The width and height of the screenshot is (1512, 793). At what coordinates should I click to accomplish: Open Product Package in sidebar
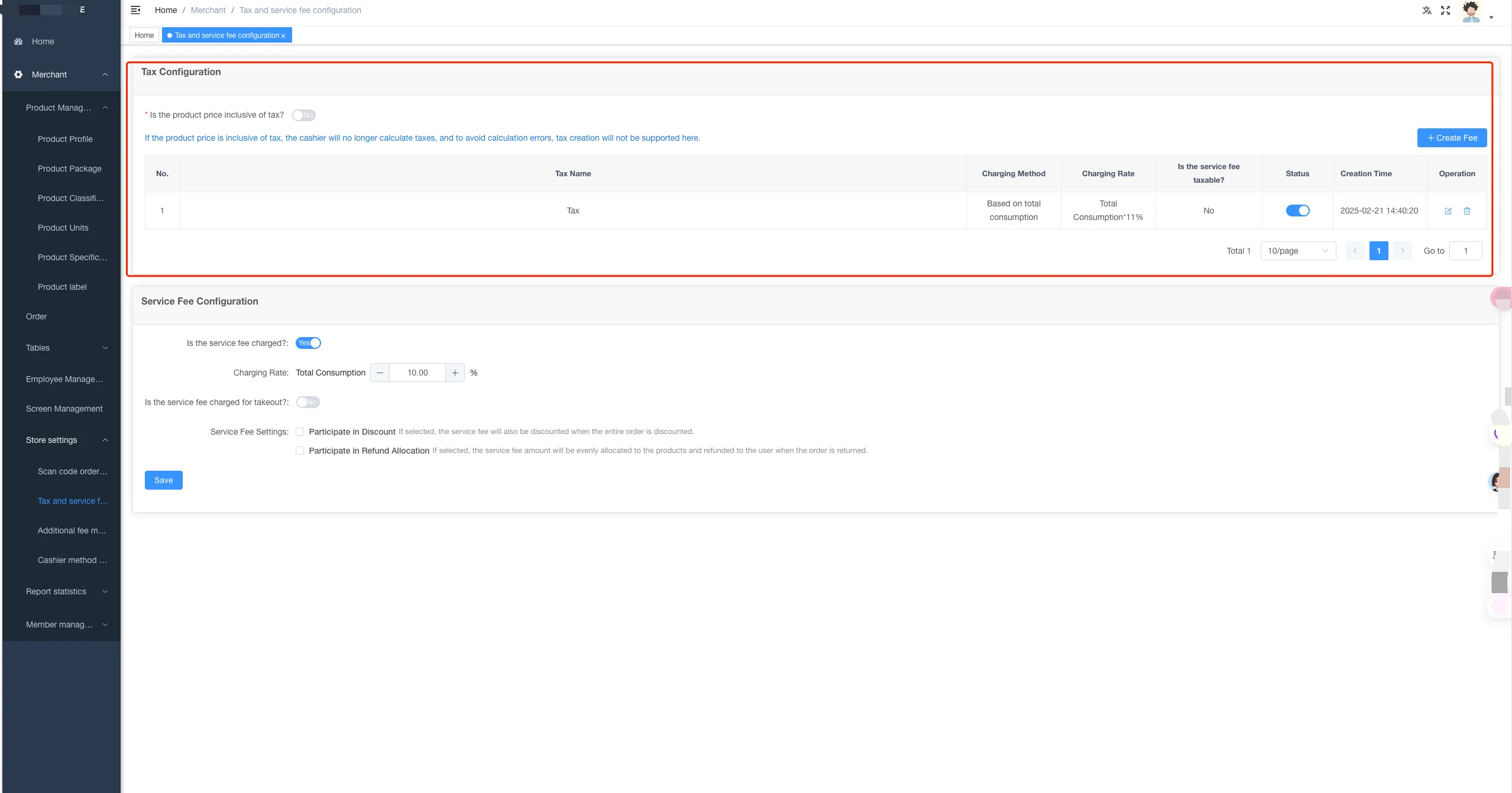[69, 169]
